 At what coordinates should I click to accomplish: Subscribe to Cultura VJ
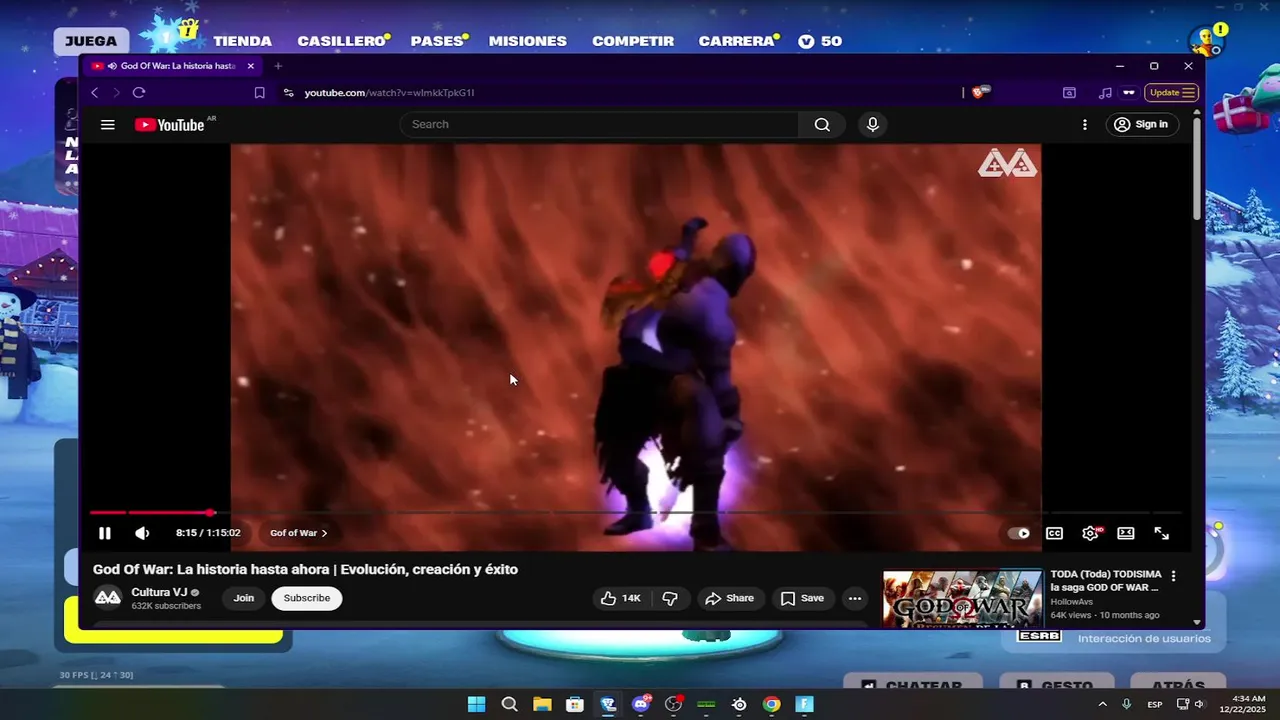[307, 598]
